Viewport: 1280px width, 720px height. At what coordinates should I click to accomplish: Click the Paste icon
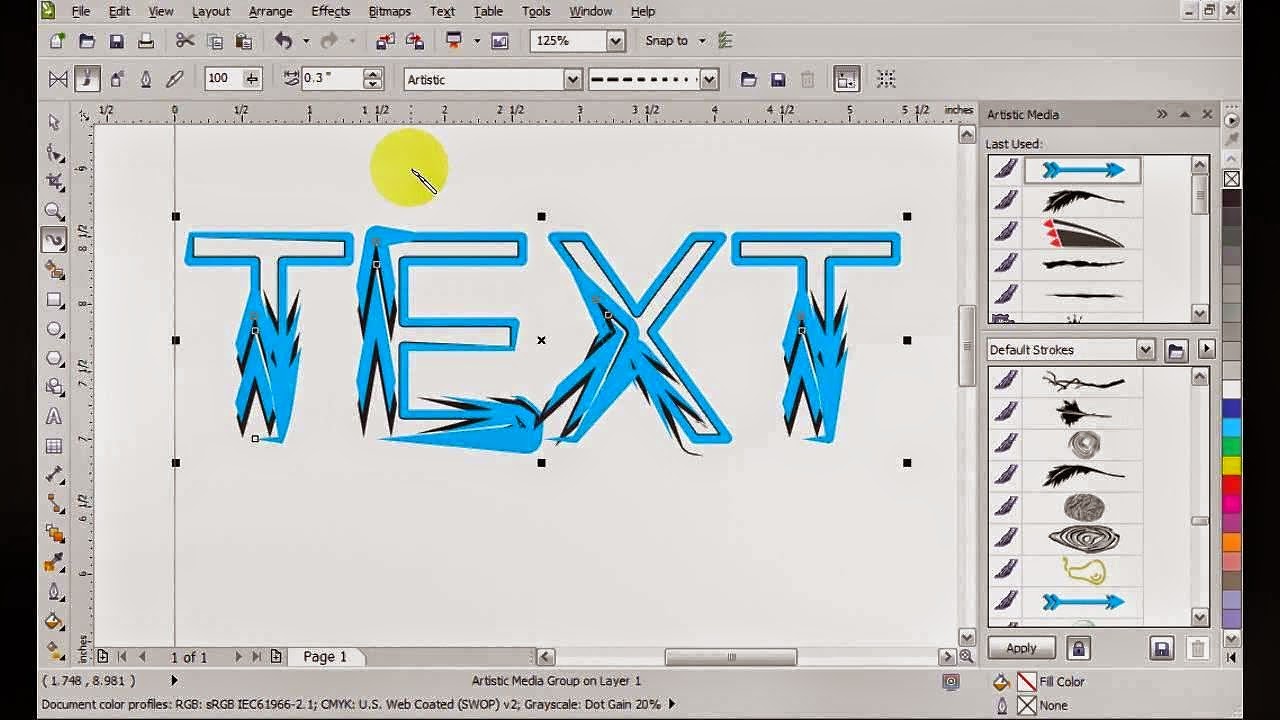tap(244, 41)
